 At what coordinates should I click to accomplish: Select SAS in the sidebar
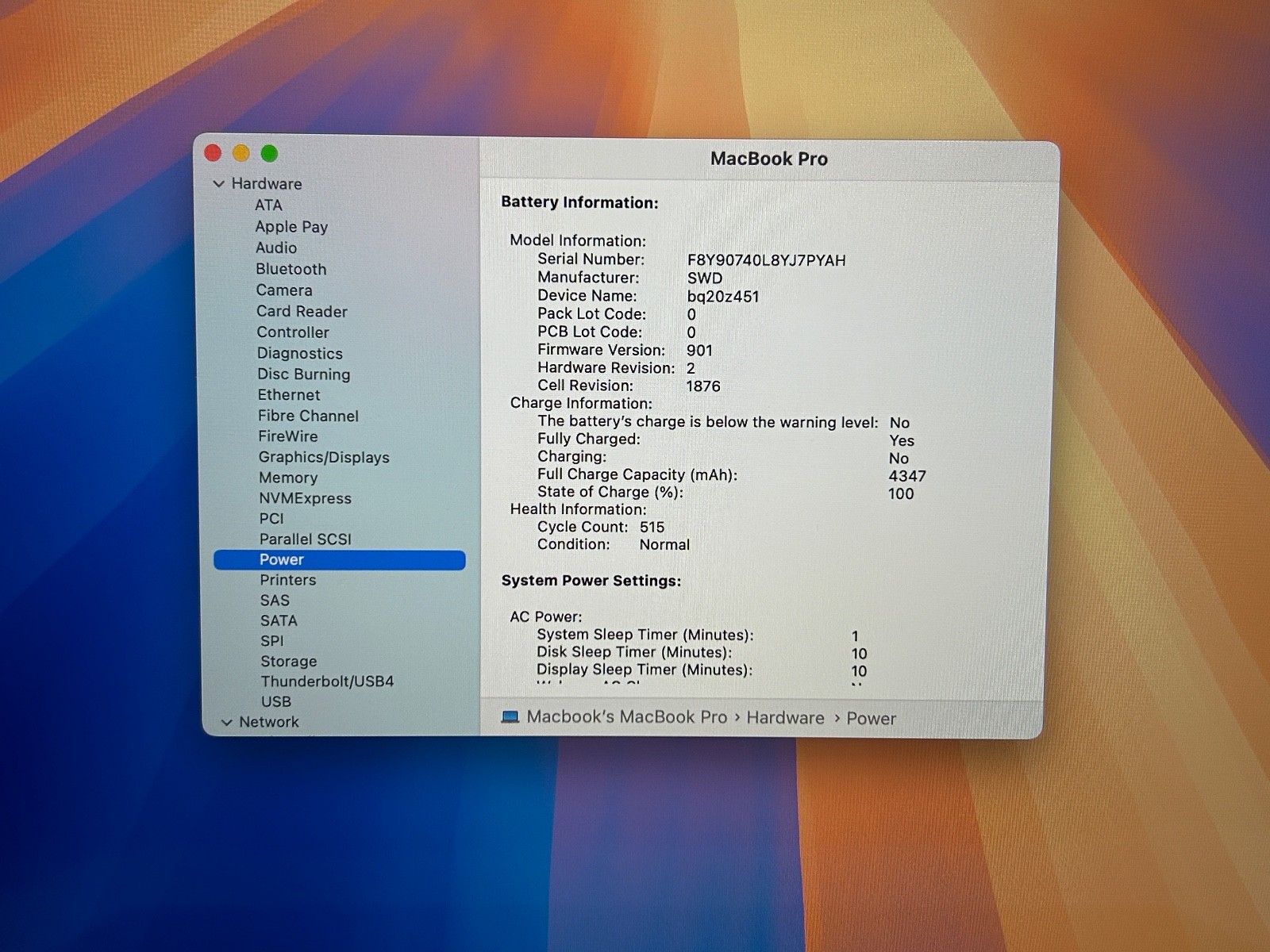275,601
